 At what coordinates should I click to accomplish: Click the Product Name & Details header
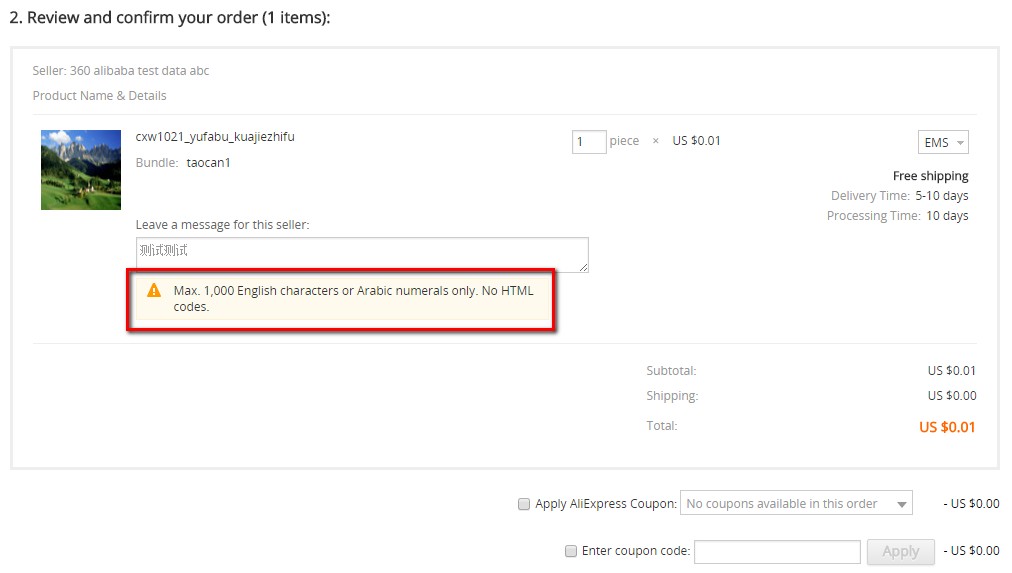[99, 96]
